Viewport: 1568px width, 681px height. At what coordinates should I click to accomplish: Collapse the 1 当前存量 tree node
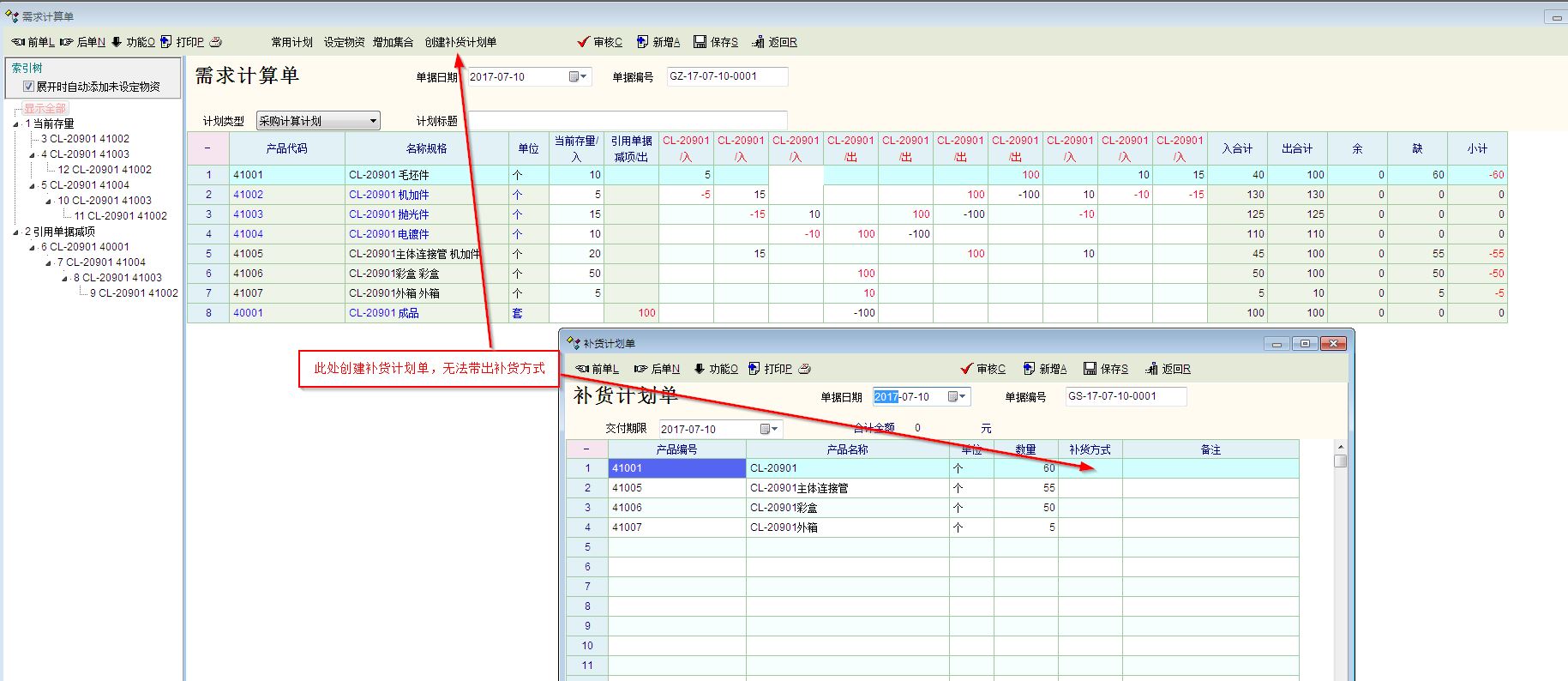pyautogui.click(x=16, y=124)
